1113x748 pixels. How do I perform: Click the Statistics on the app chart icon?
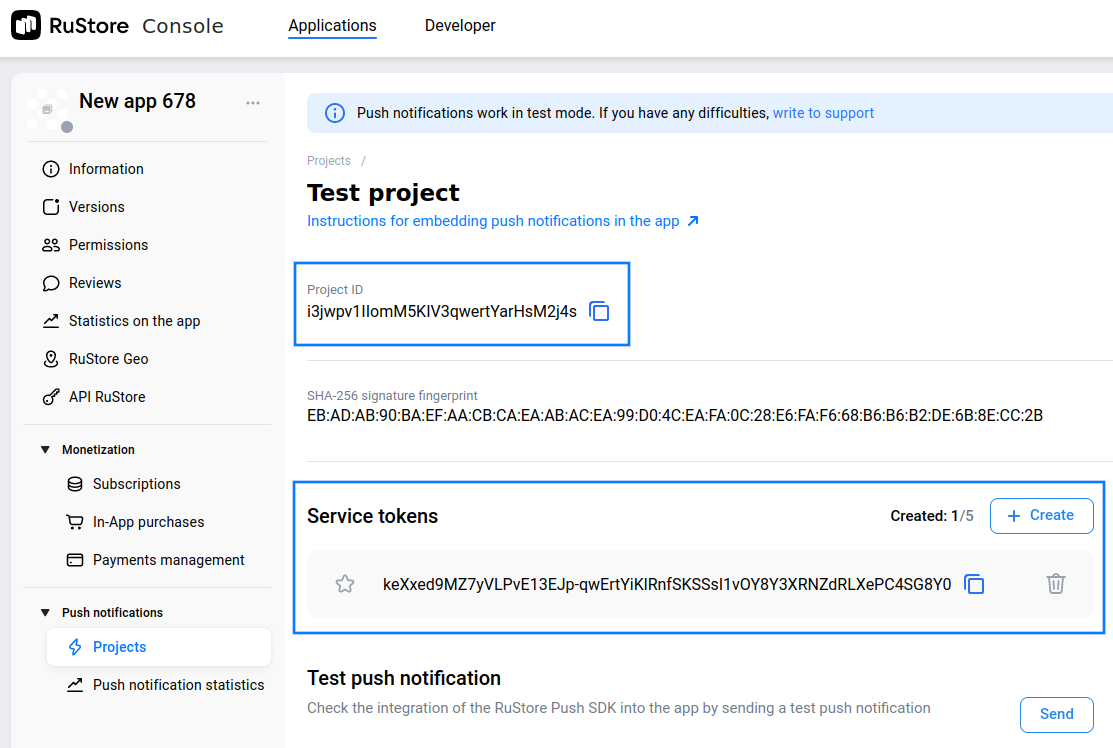click(51, 321)
